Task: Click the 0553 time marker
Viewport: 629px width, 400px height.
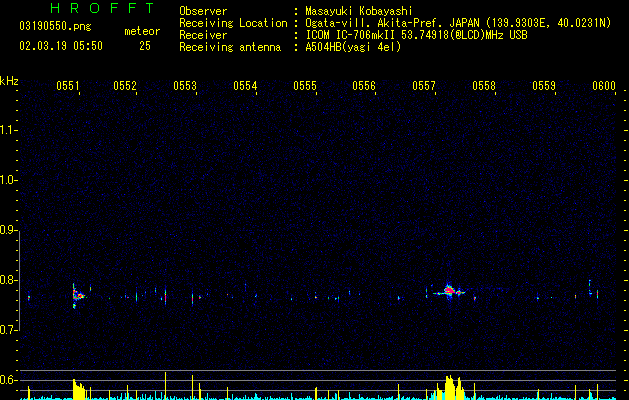Action: click(185, 86)
